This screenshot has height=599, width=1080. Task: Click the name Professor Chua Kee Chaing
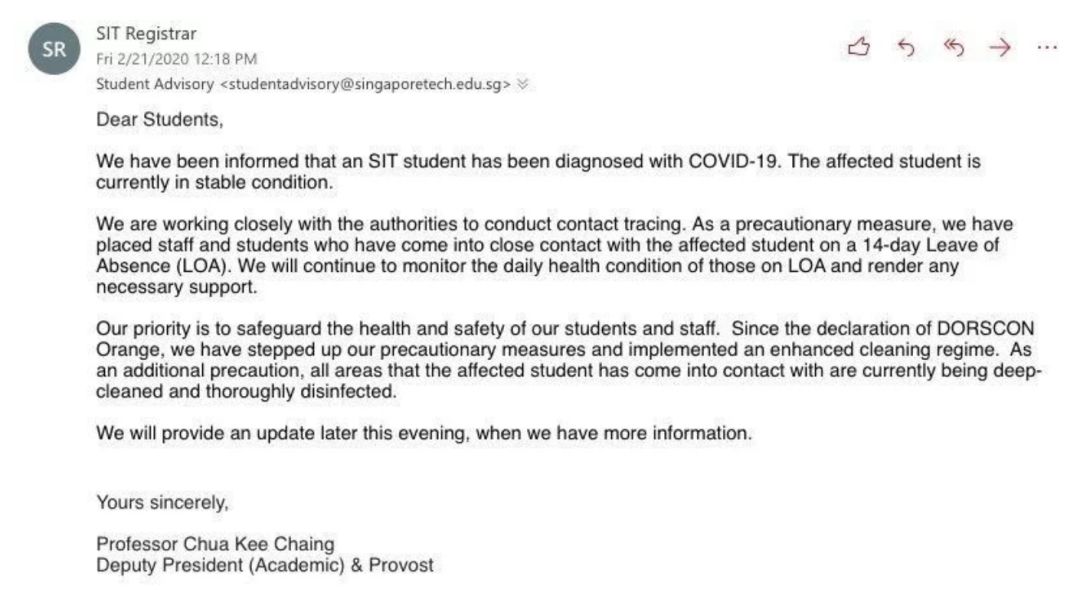[x=215, y=544]
